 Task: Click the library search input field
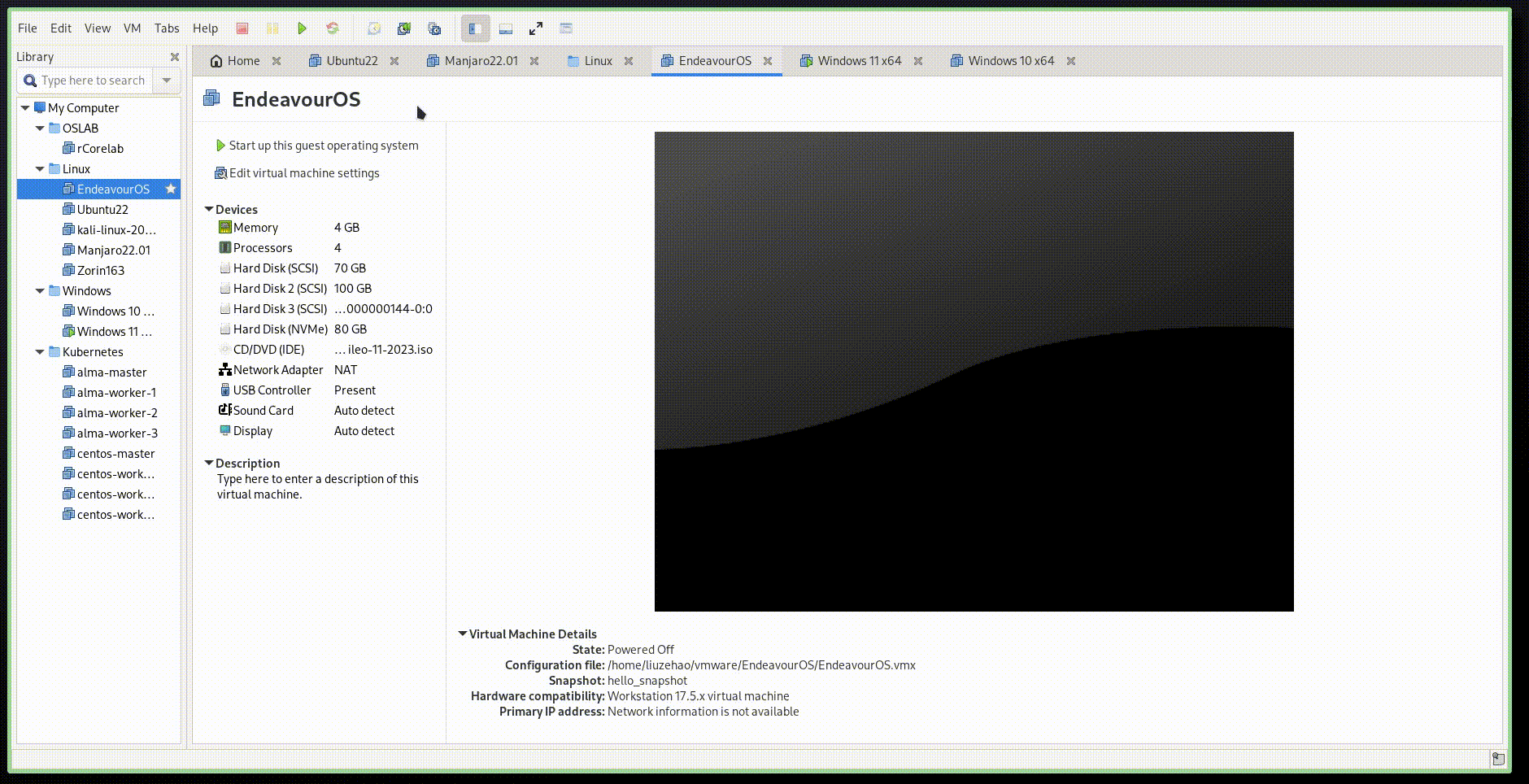(85, 81)
